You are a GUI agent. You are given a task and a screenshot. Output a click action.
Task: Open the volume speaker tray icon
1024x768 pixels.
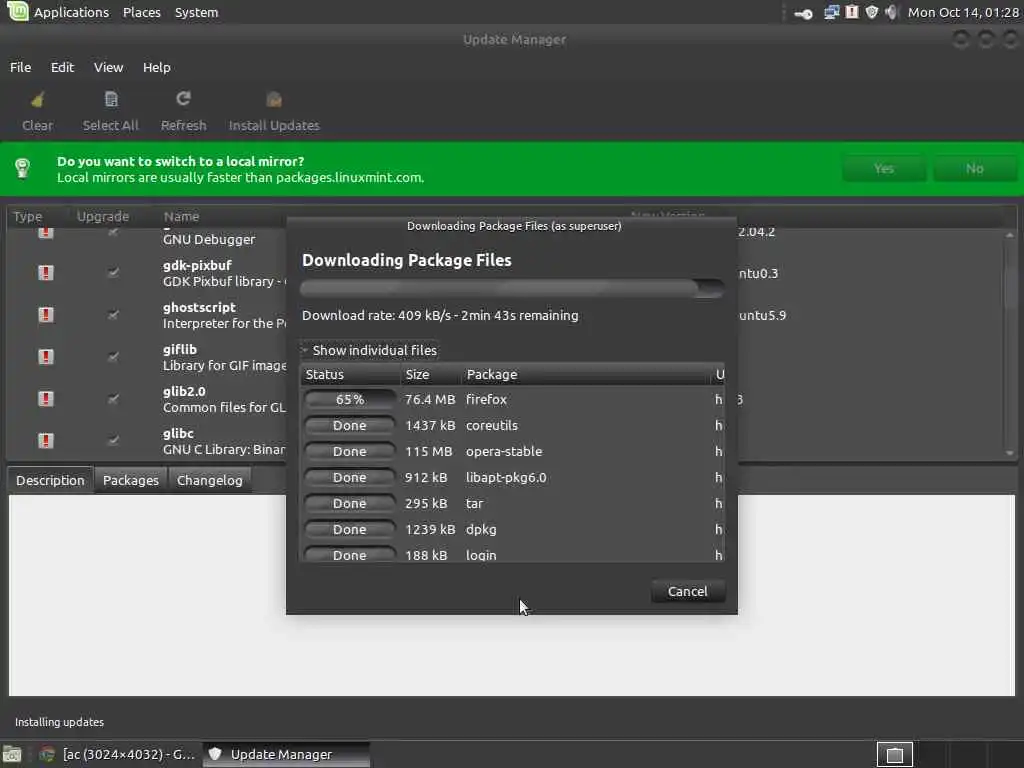891,12
